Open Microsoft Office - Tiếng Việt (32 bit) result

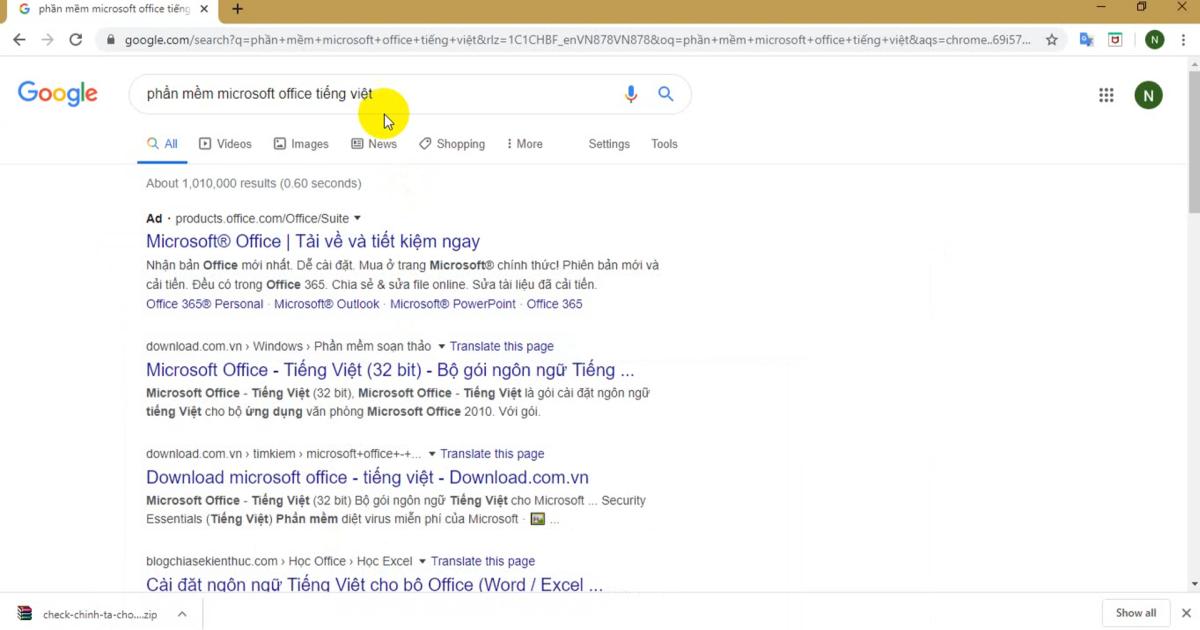(x=390, y=370)
